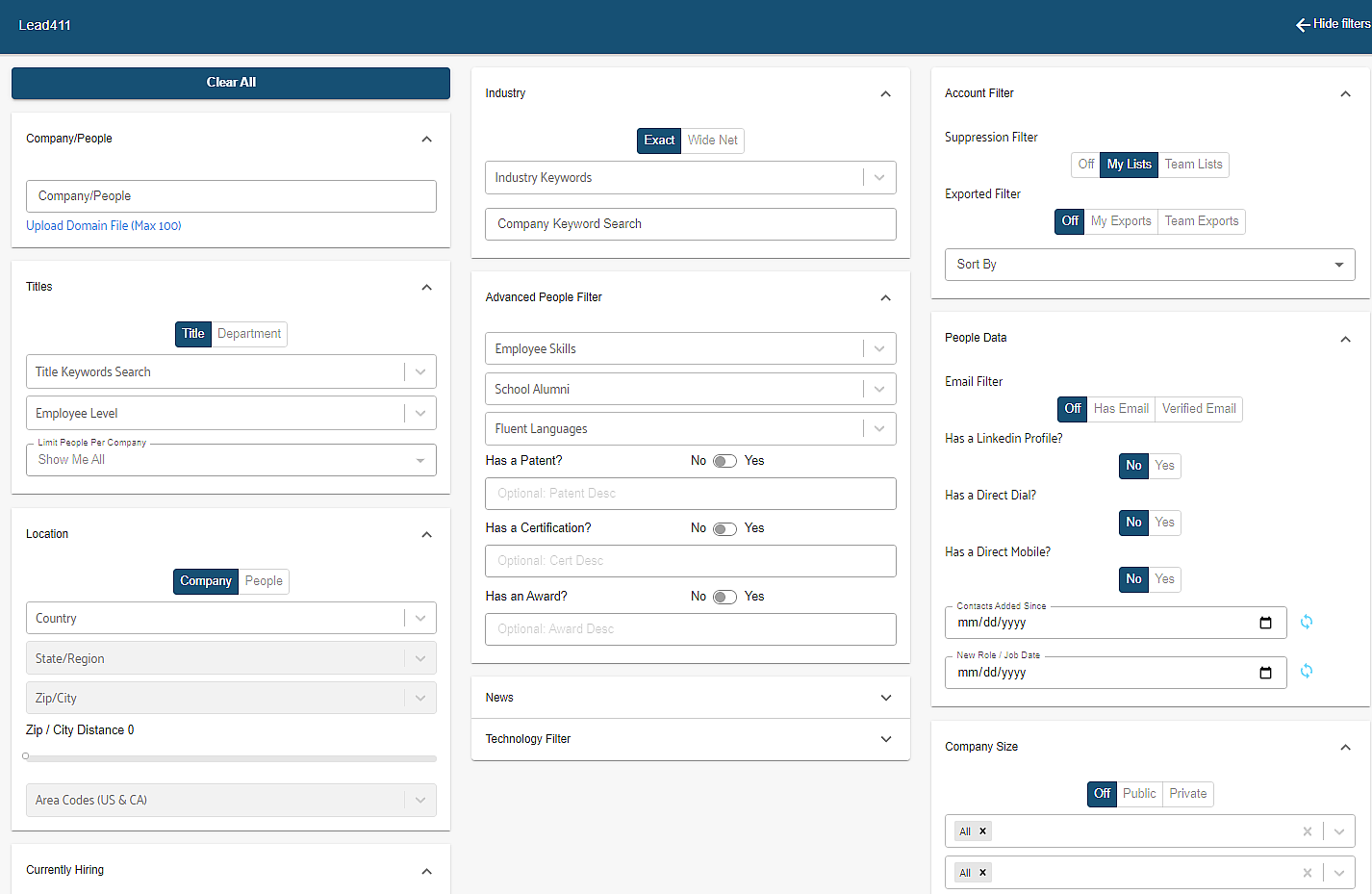Open the calendar icon in New Role / Job Date field
The image size is (1372, 894).
1265,673
